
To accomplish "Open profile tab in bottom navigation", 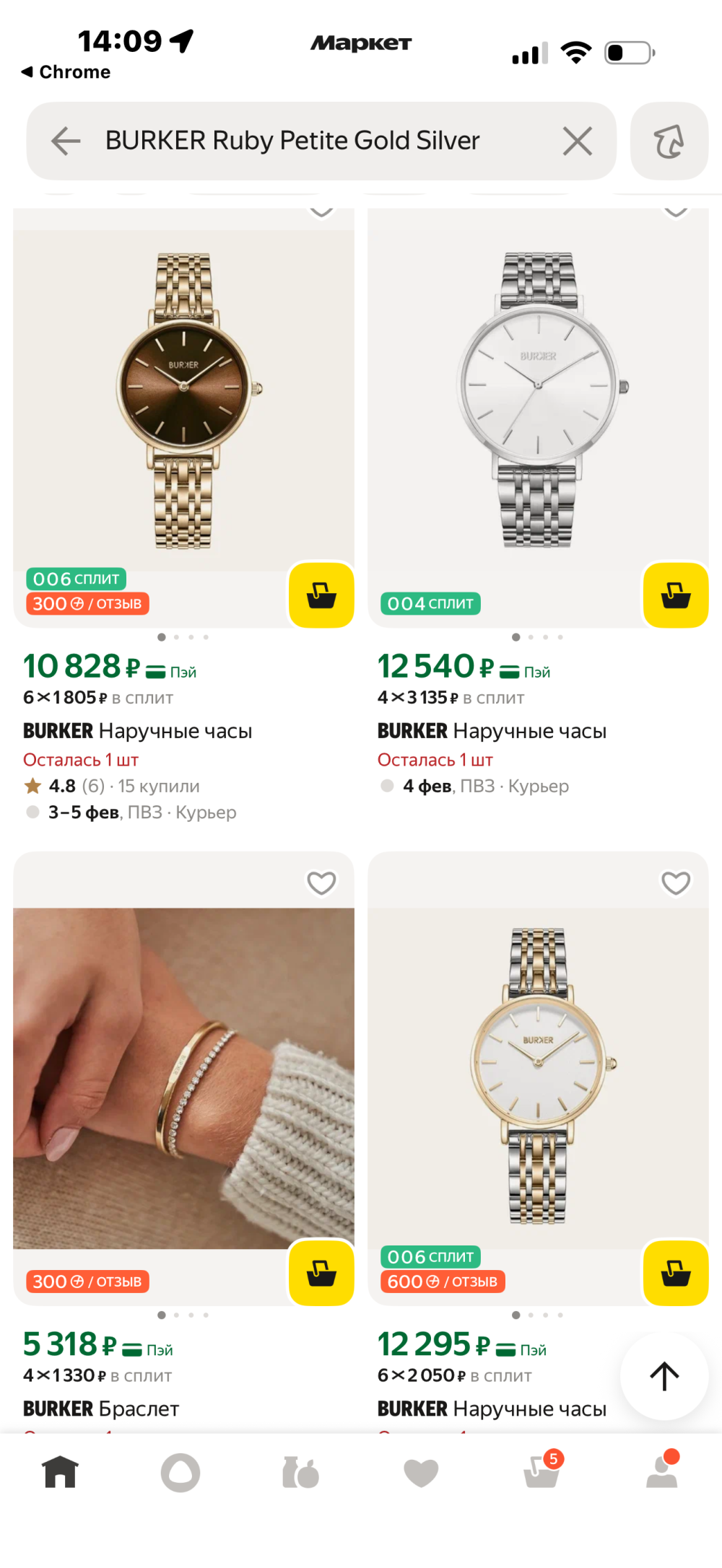I will pos(661,1472).
